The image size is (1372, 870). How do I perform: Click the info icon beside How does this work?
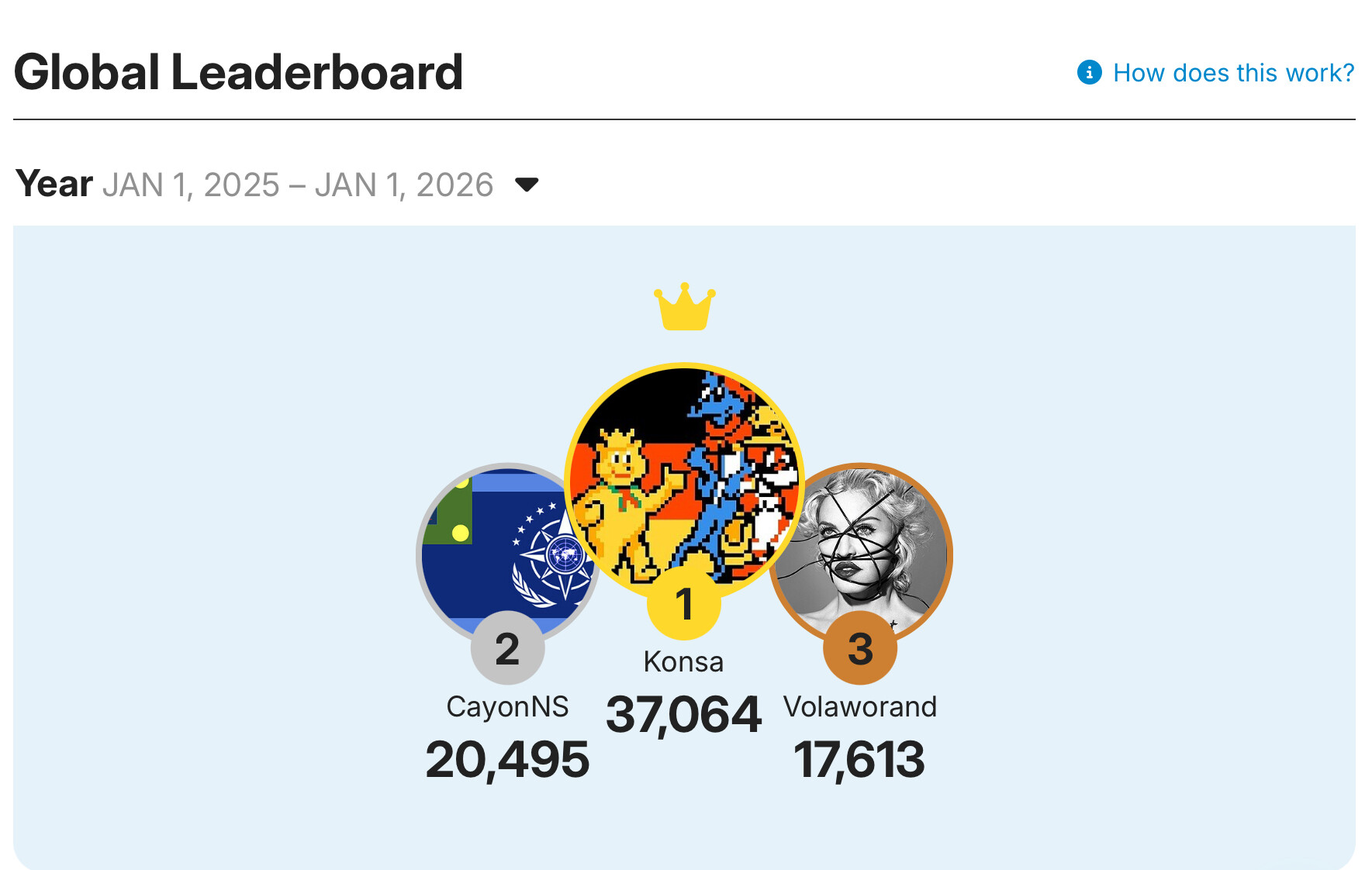(1089, 72)
